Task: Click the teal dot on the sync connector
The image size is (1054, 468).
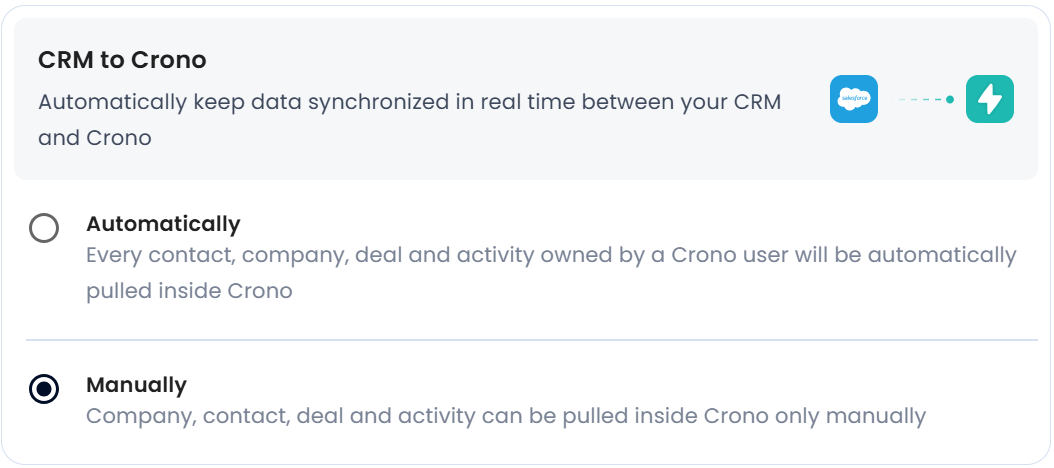Action: click(x=949, y=99)
